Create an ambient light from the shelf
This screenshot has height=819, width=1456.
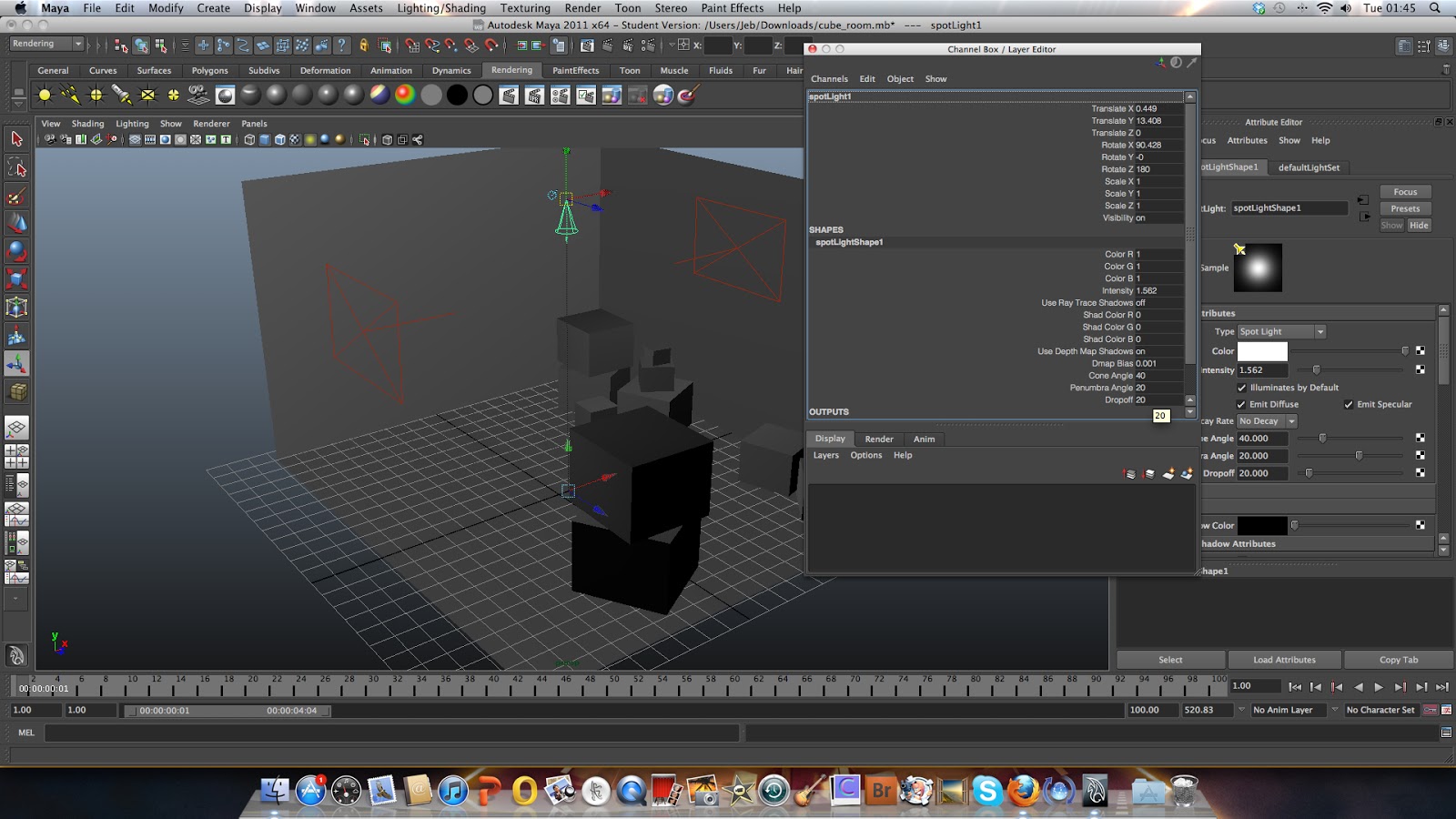point(44,94)
